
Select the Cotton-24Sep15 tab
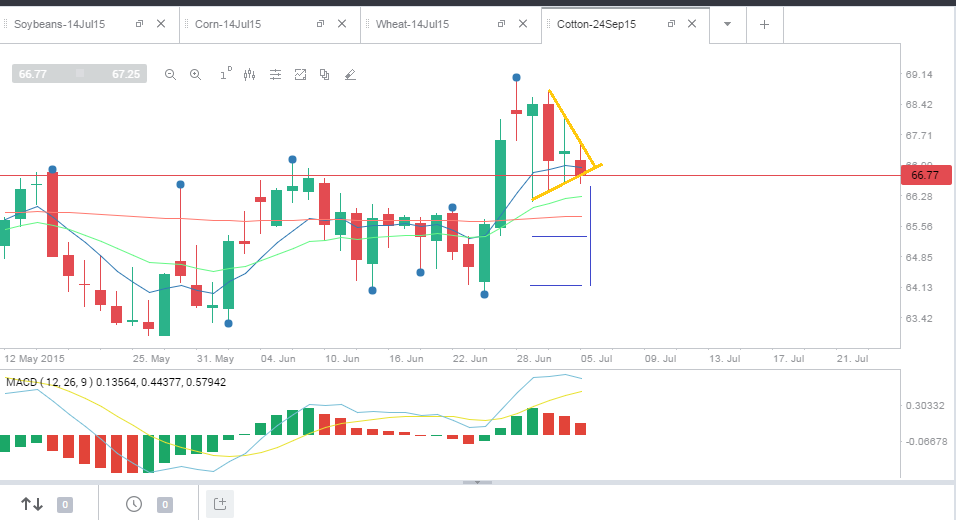tap(596, 24)
